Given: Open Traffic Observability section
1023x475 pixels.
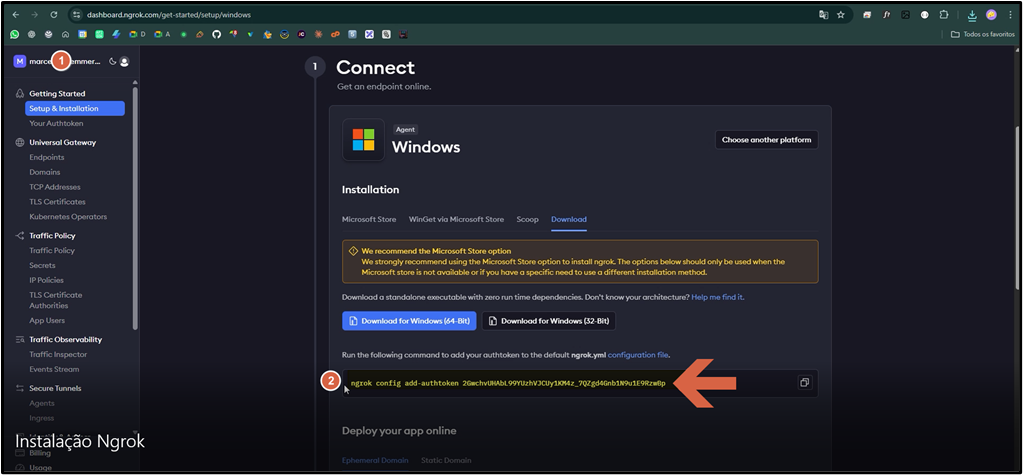Looking at the screenshot, I should click(65, 339).
